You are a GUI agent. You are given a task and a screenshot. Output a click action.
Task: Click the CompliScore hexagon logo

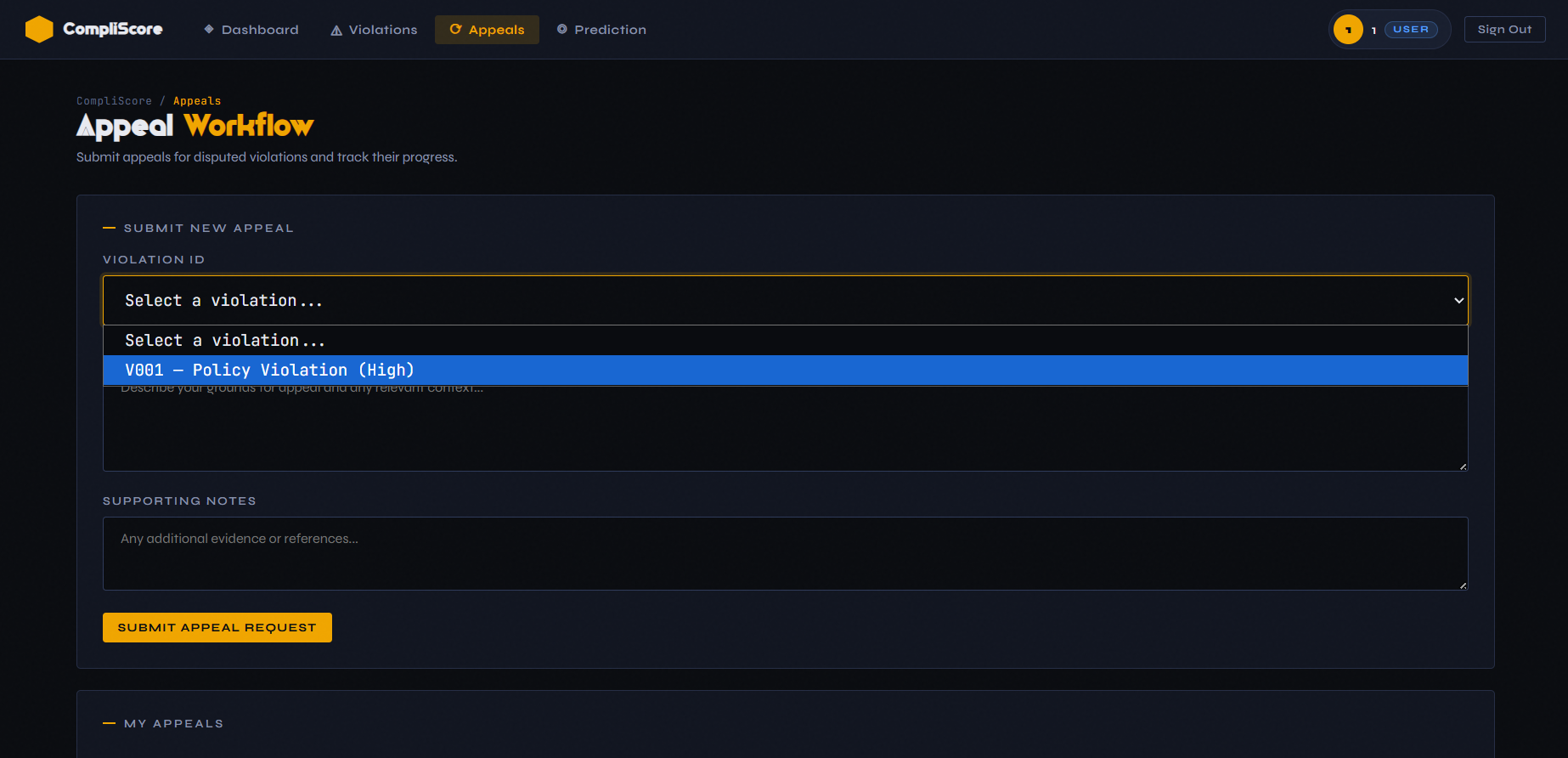pyautogui.click(x=39, y=29)
